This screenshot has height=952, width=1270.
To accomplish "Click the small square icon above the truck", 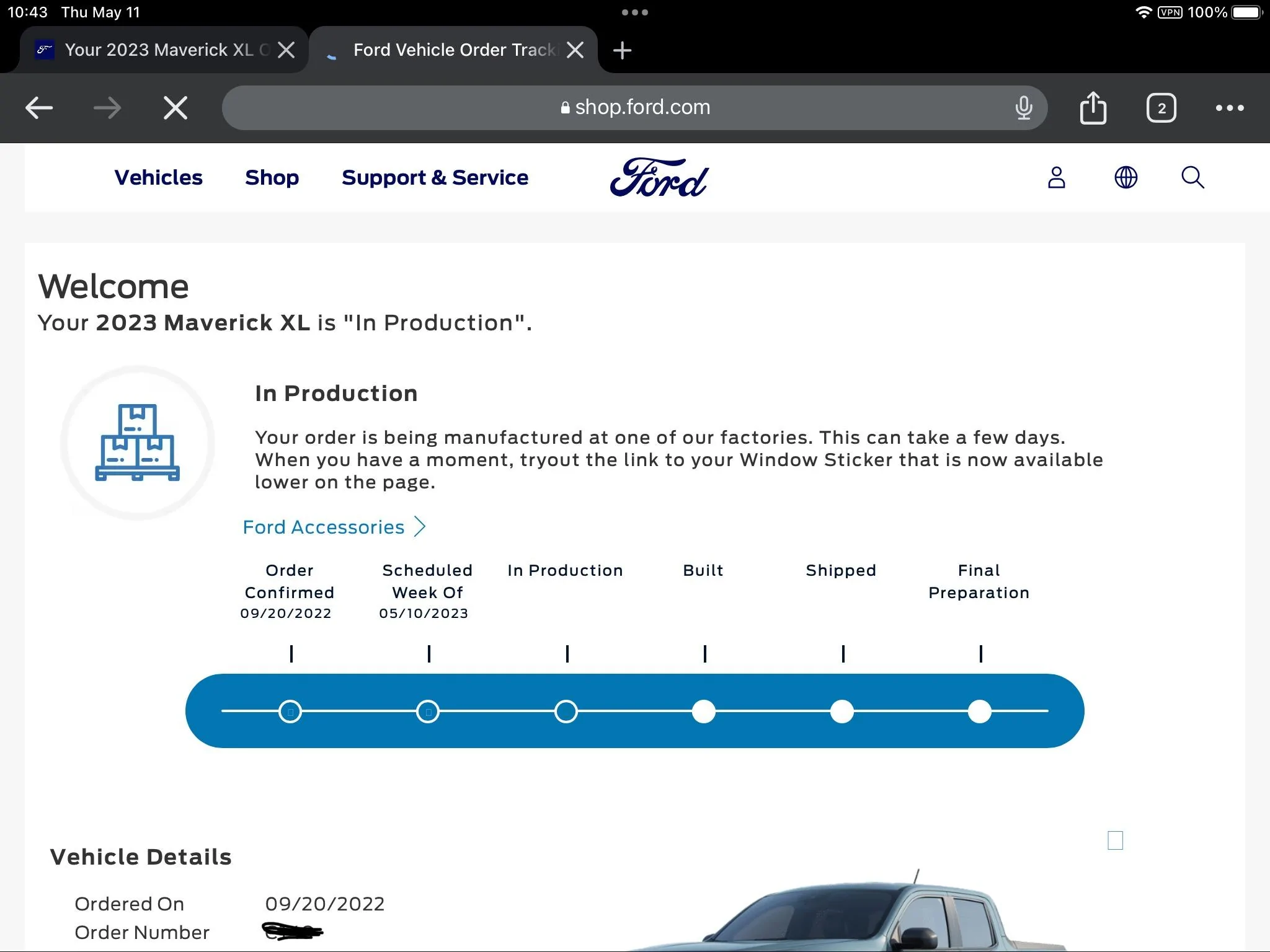I will pyautogui.click(x=1116, y=840).
